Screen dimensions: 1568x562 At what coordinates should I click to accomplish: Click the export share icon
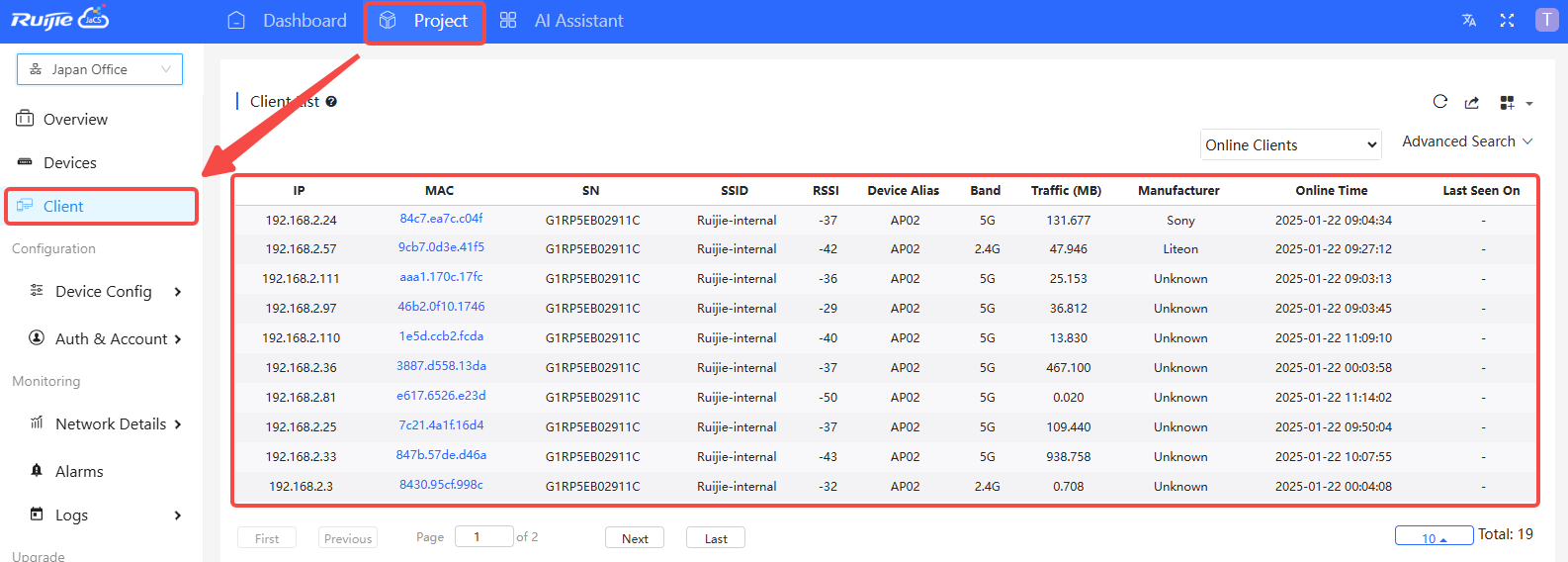tap(1472, 103)
